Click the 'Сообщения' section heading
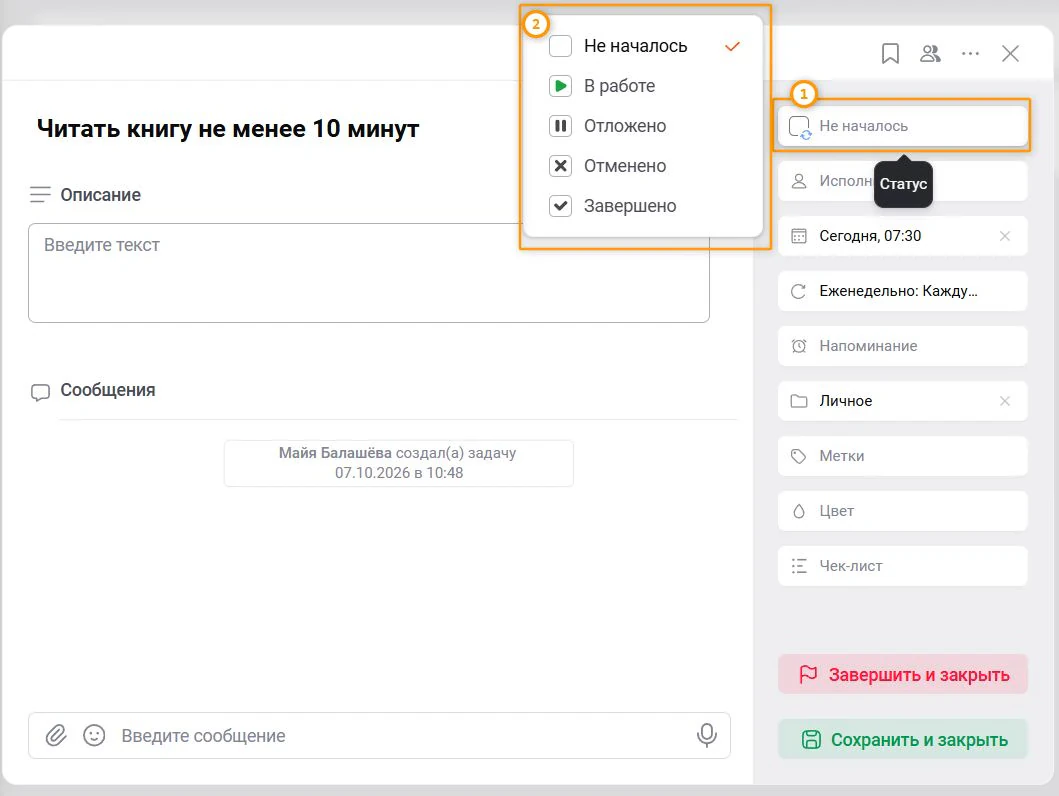Viewport: 1059px width, 796px height. [108, 390]
